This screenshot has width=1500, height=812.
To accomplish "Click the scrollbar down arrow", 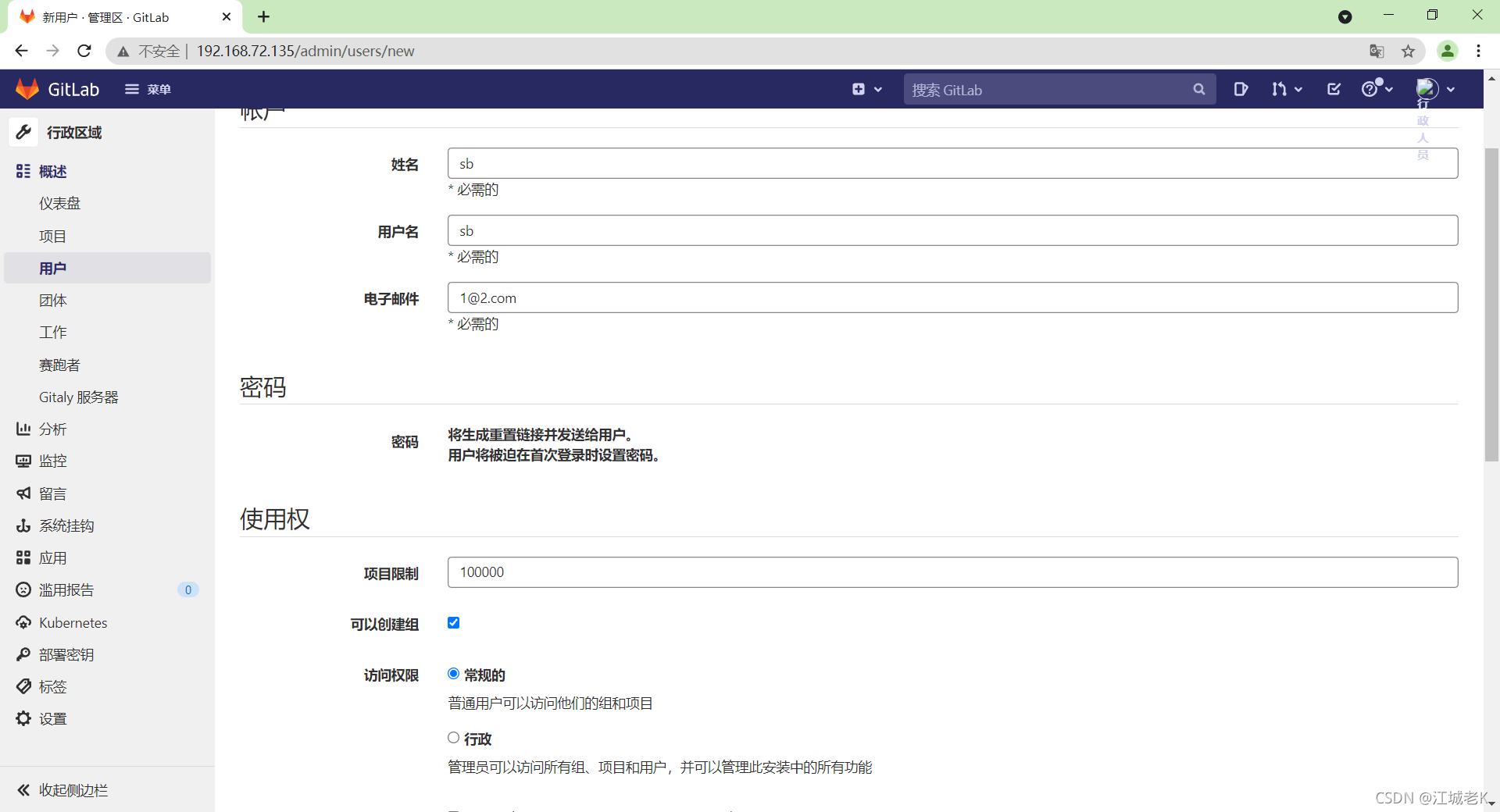I will pyautogui.click(x=1491, y=803).
